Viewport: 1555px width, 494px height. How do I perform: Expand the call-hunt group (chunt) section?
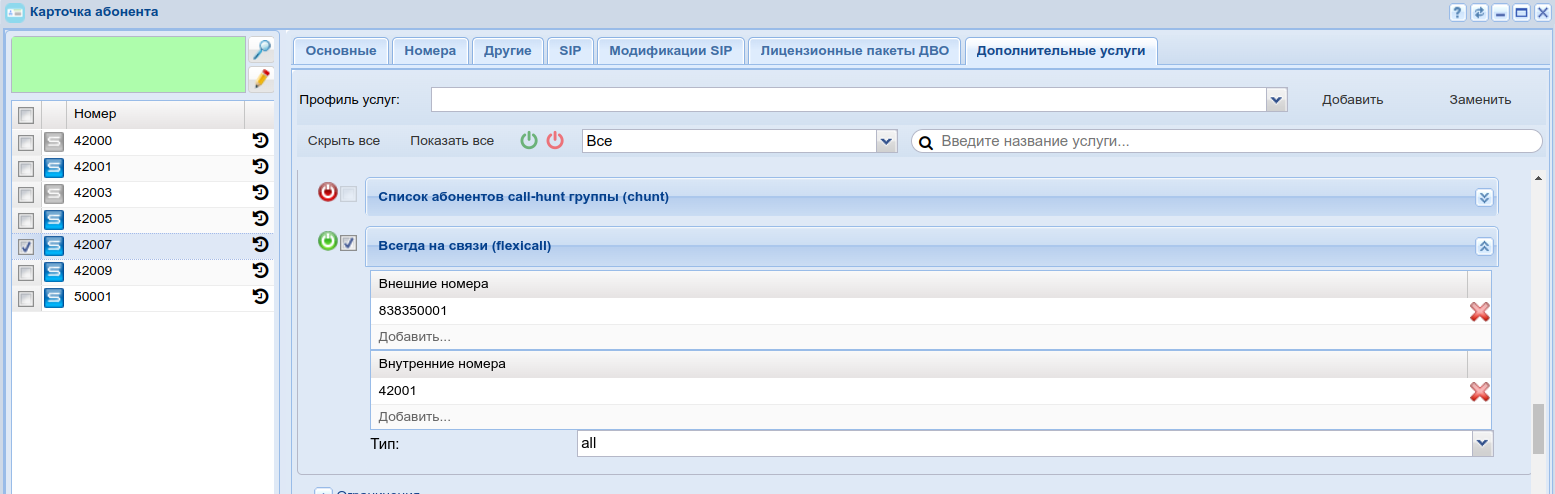click(x=1484, y=198)
